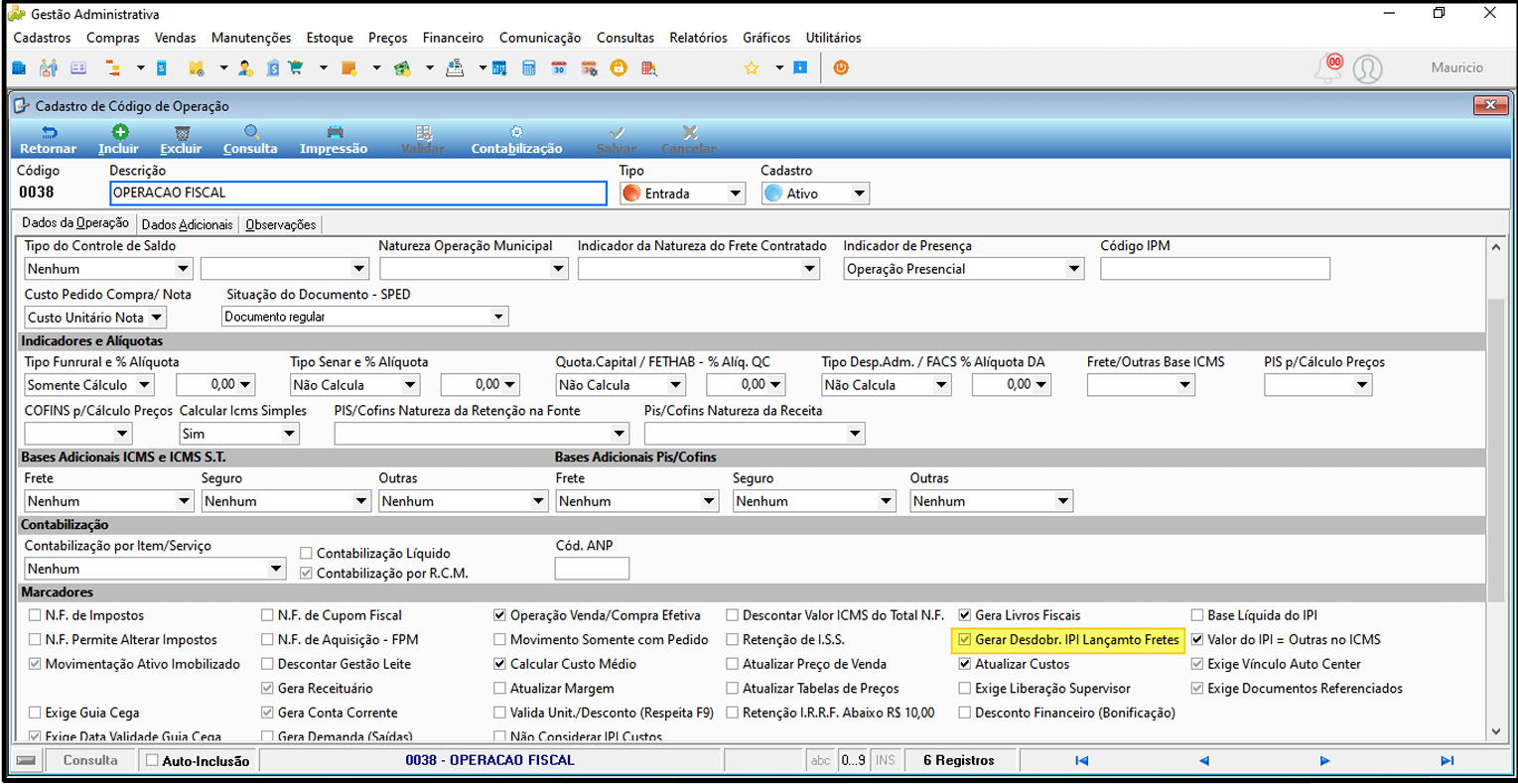The image size is (1518, 784).
Task: Toggle Atualizar Custos checkbox
Action: 964,664
